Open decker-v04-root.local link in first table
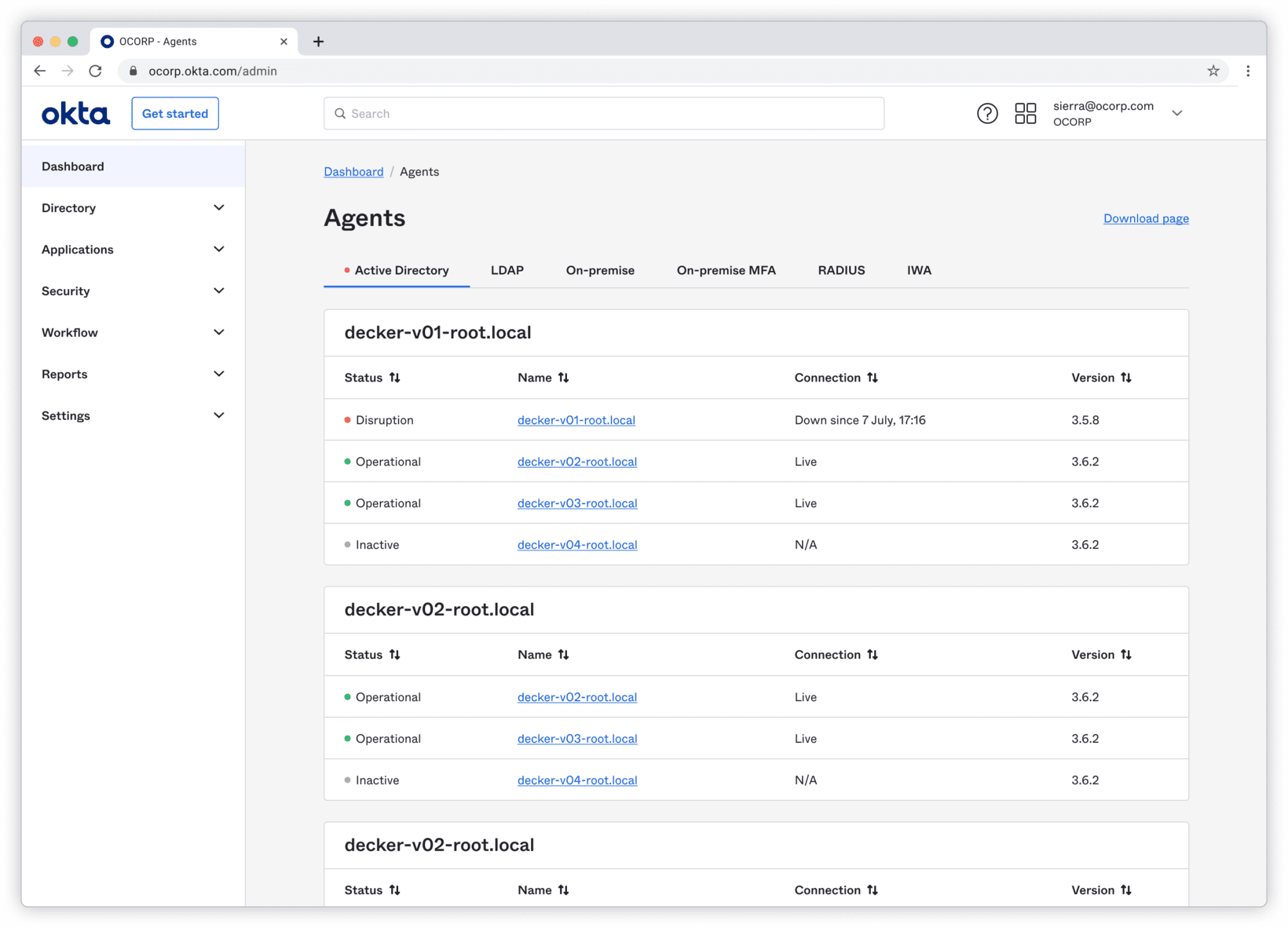 [577, 545]
